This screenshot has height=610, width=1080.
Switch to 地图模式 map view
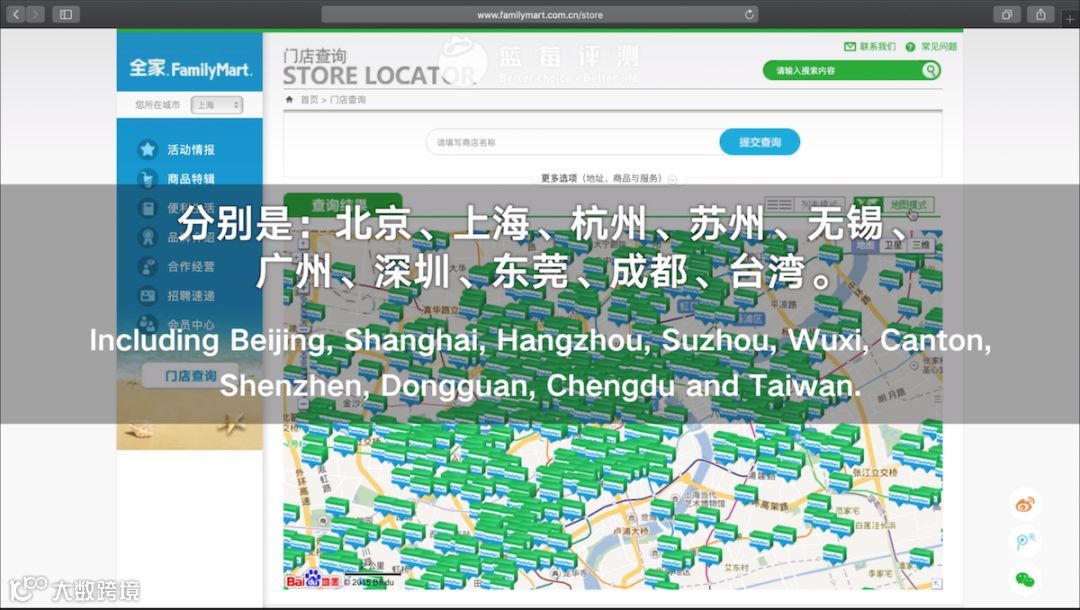(x=893, y=204)
